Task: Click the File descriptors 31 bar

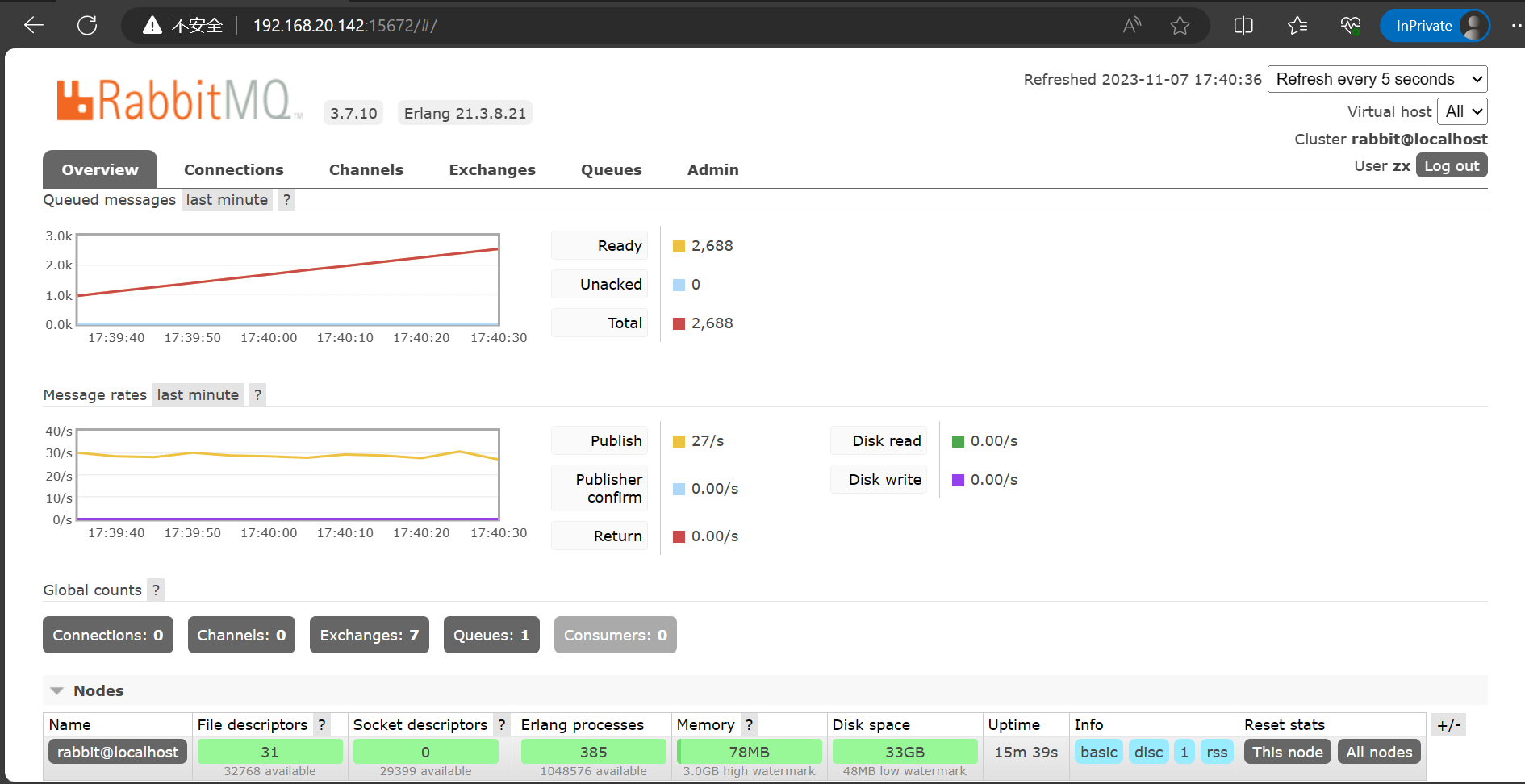Action: click(x=269, y=752)
